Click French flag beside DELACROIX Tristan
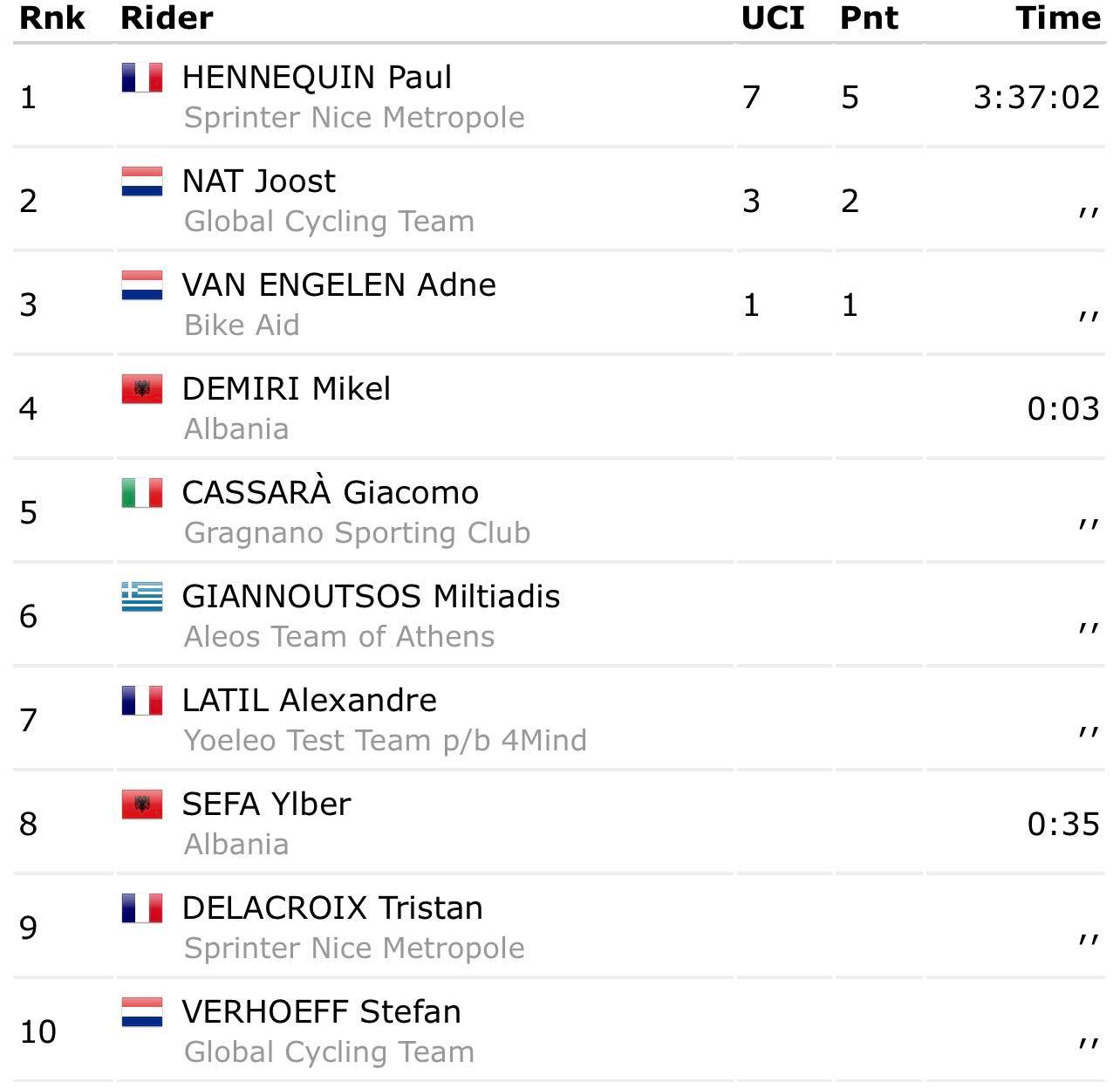 [x=142, y=908]
